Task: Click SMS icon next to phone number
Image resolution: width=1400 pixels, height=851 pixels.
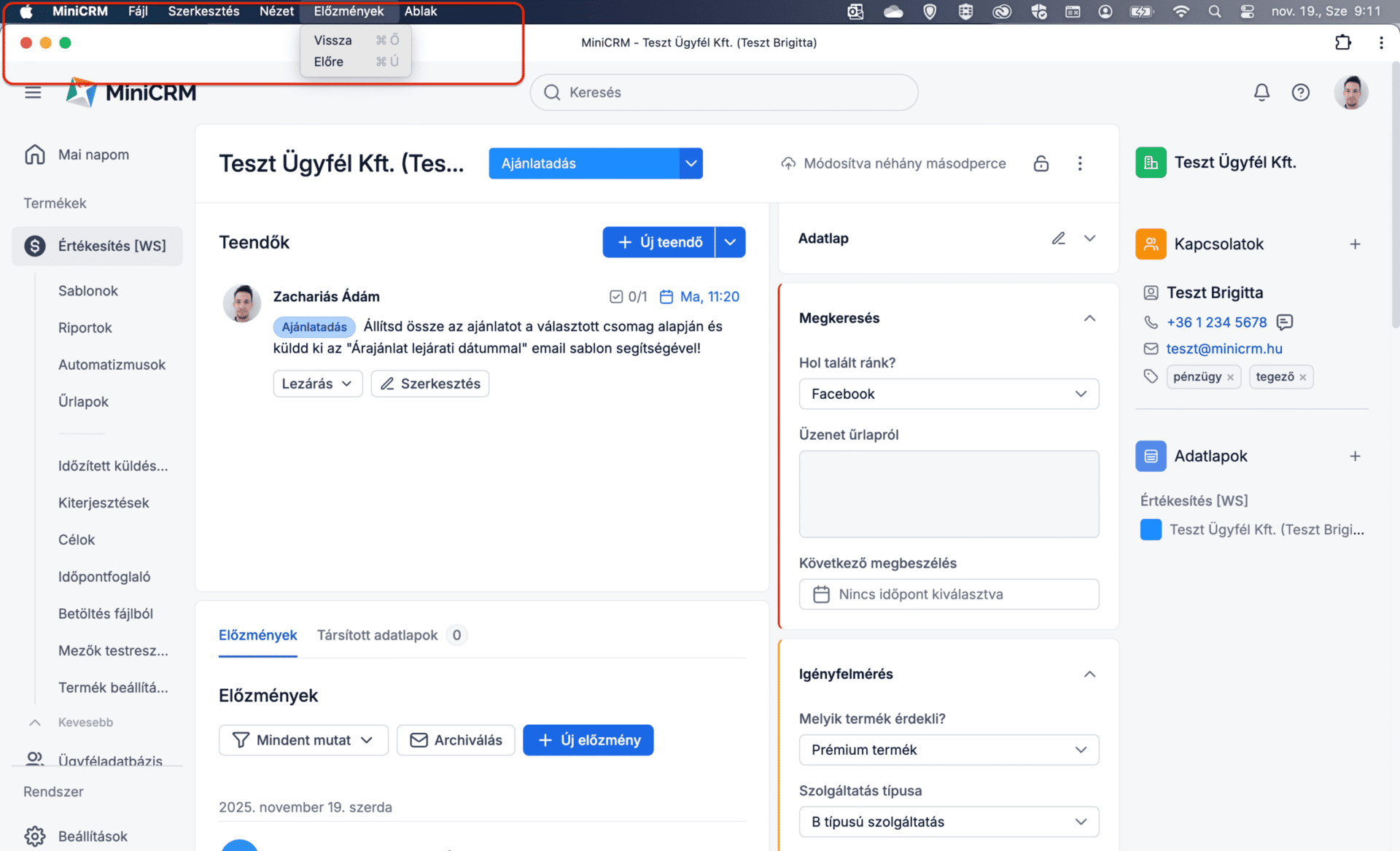Action: (1285, 322)
